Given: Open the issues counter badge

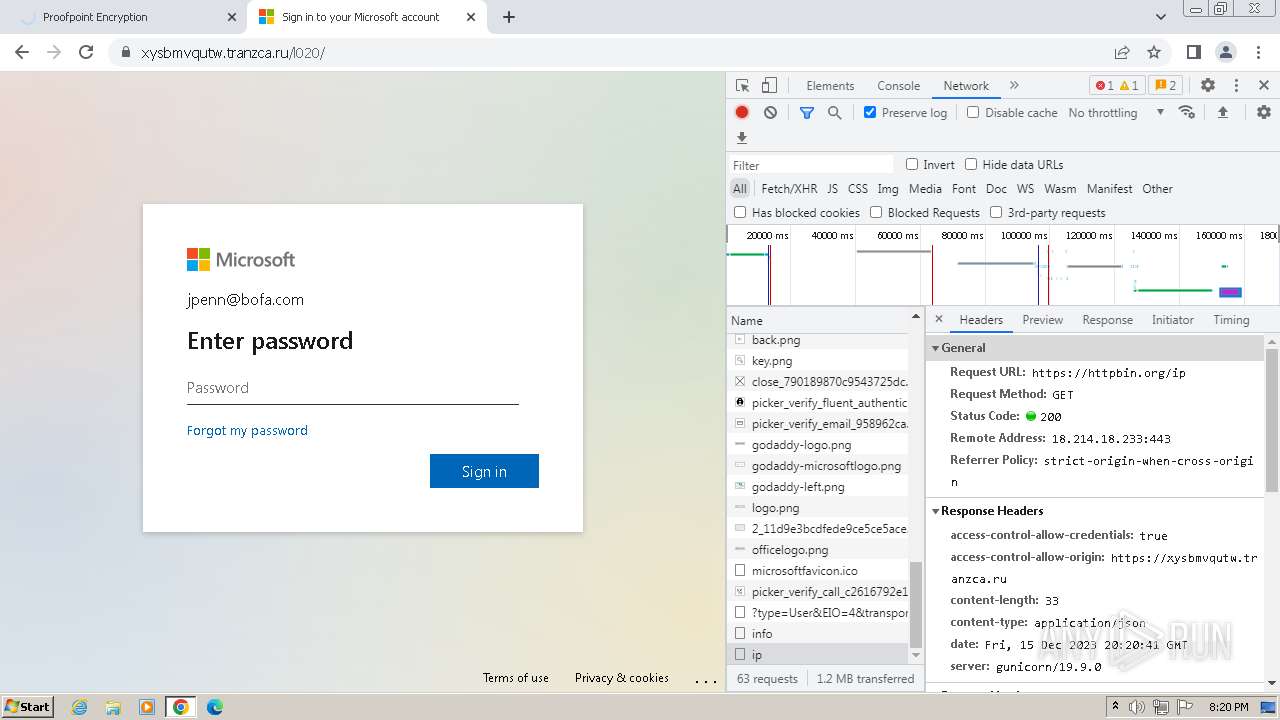Looking at the screenshot, I should click(1164, 86).
